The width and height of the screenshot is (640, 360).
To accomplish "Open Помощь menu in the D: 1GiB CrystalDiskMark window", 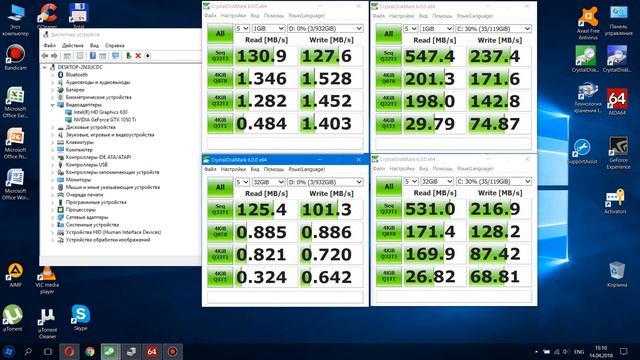I will pyautogui.click(x=273, y=16).
